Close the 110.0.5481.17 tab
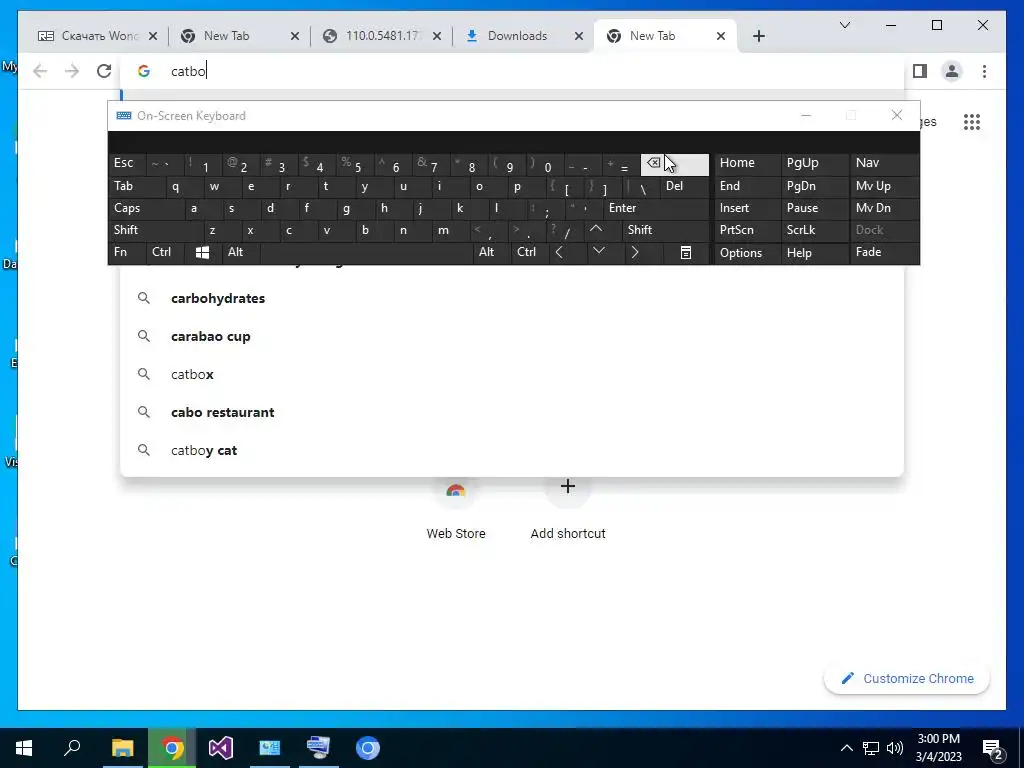 [x=437, y=36]
